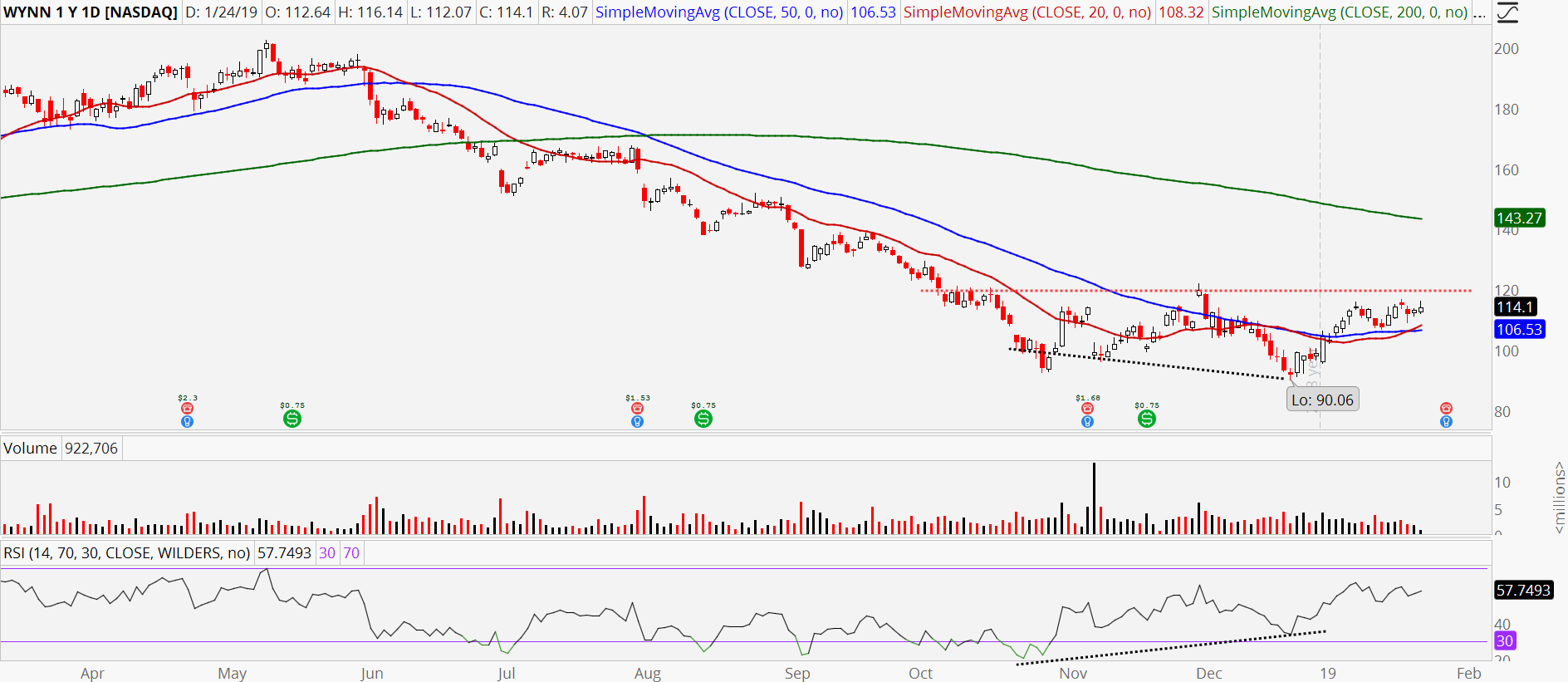Click the blue 106.53 price axis bubble
The width and height of the screenshot is (1568, 682).
click(1519, 330)
